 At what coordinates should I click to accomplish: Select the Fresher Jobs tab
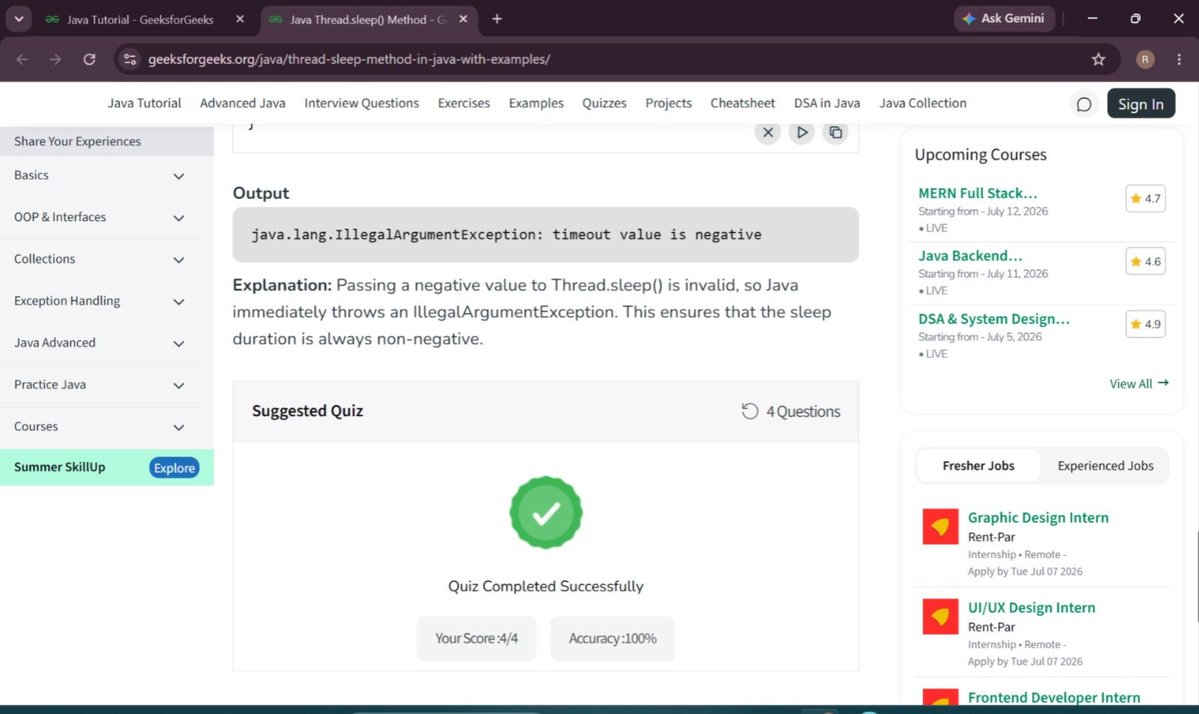[x=978, y=466]
